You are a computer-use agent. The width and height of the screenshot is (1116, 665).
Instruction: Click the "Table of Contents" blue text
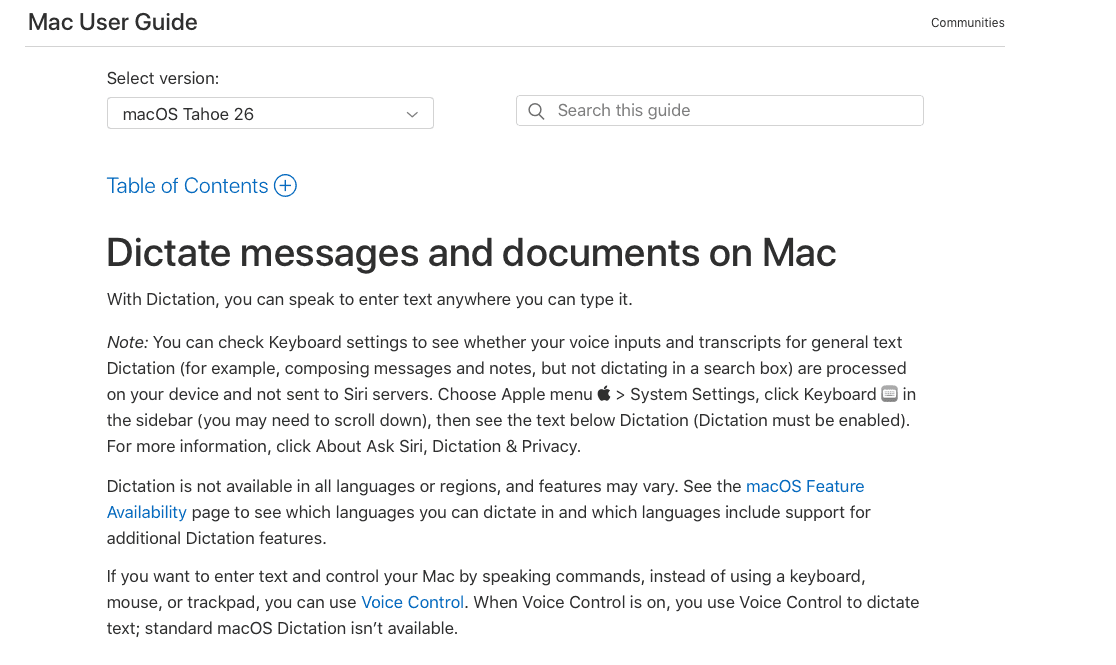point(186,185)
